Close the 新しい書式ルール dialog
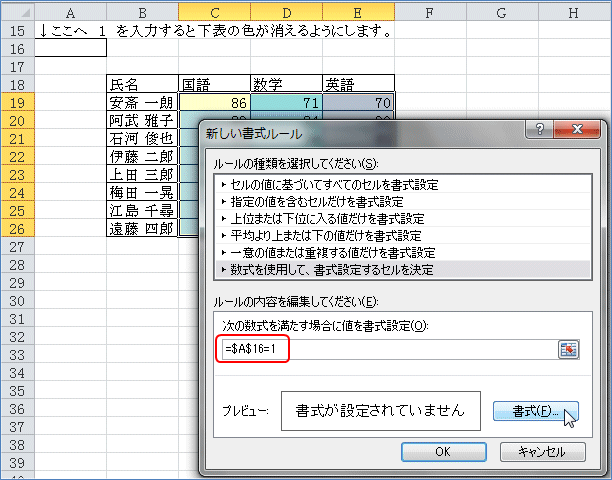Screen dimensions: 612x480 click(577, 129)
